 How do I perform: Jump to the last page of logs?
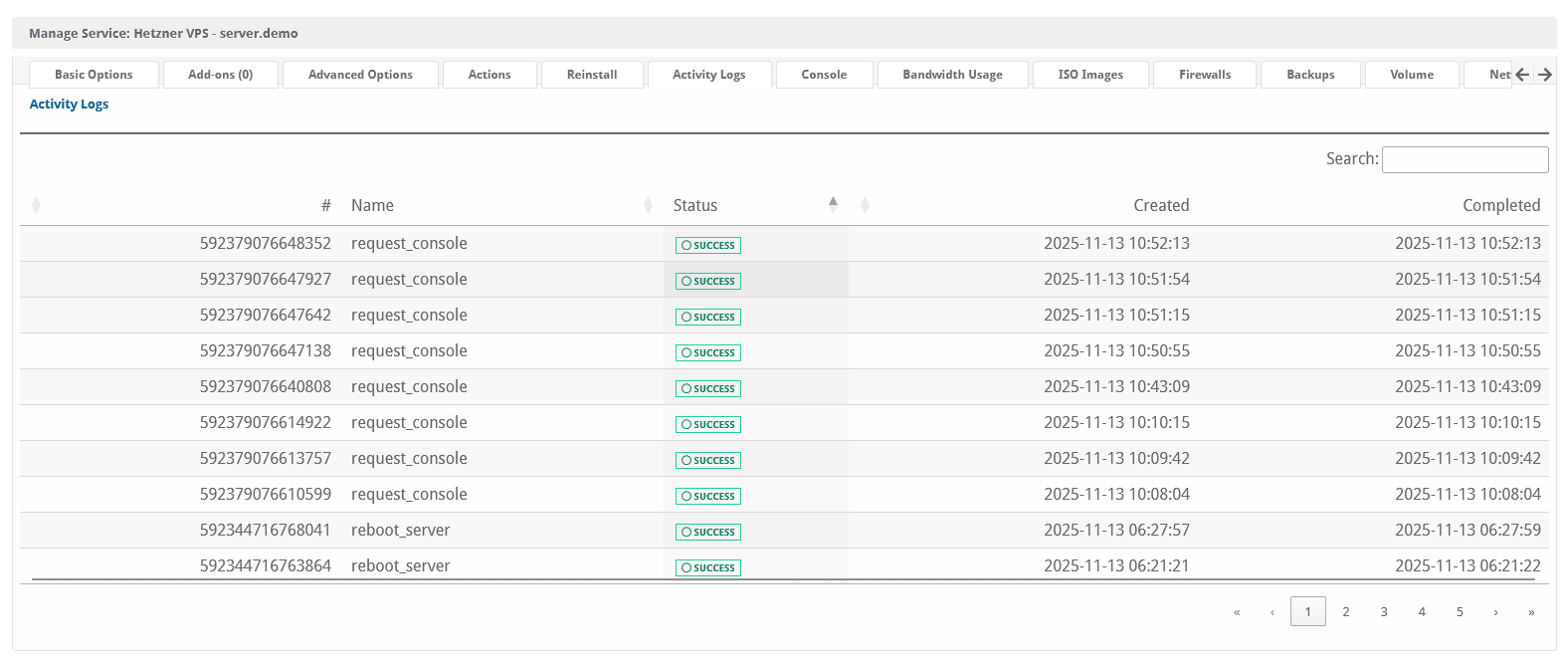tap(1531, 612)
